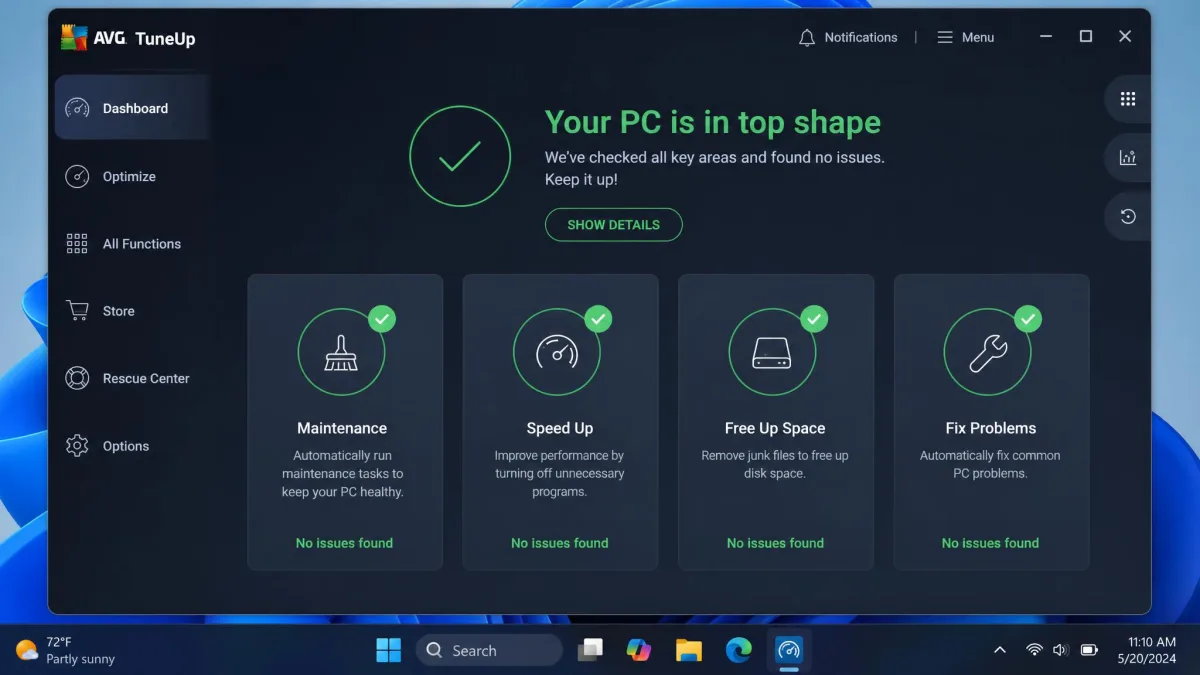Open the Rescue Center label
This screenshot has width=1200, height=675.
tap(146, 378)
